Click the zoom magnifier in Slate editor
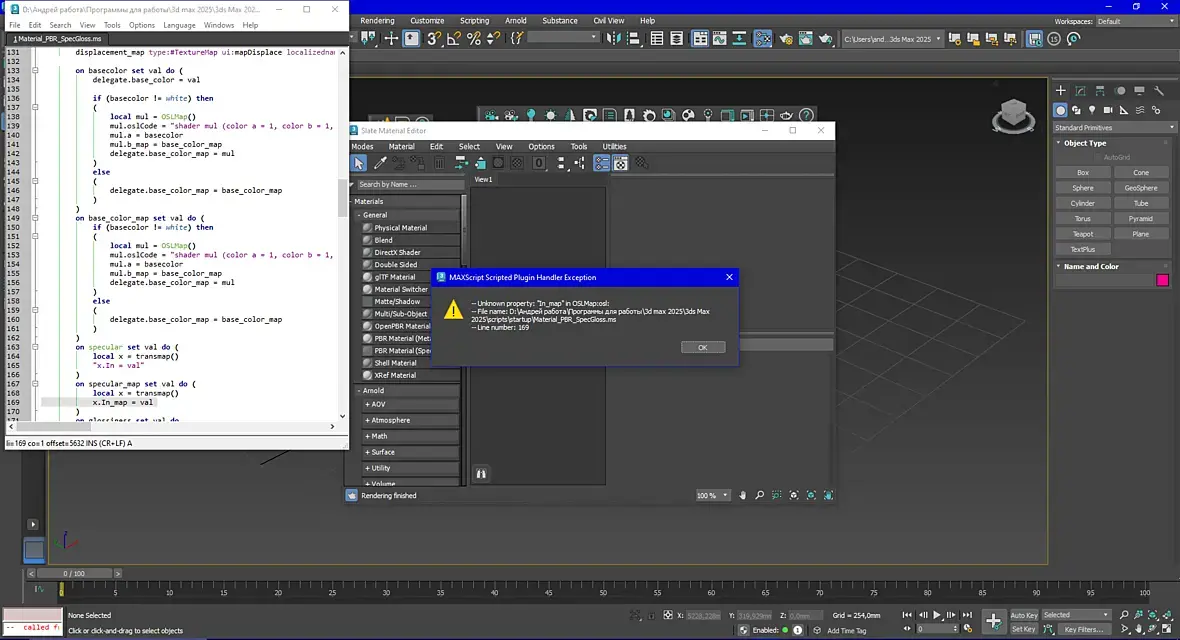 759,495
